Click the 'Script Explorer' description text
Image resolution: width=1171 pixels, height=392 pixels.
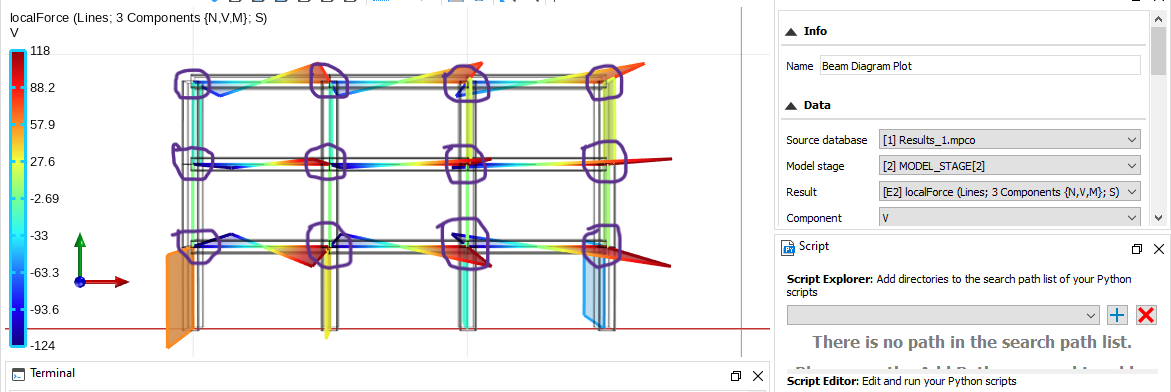[959, 286]
